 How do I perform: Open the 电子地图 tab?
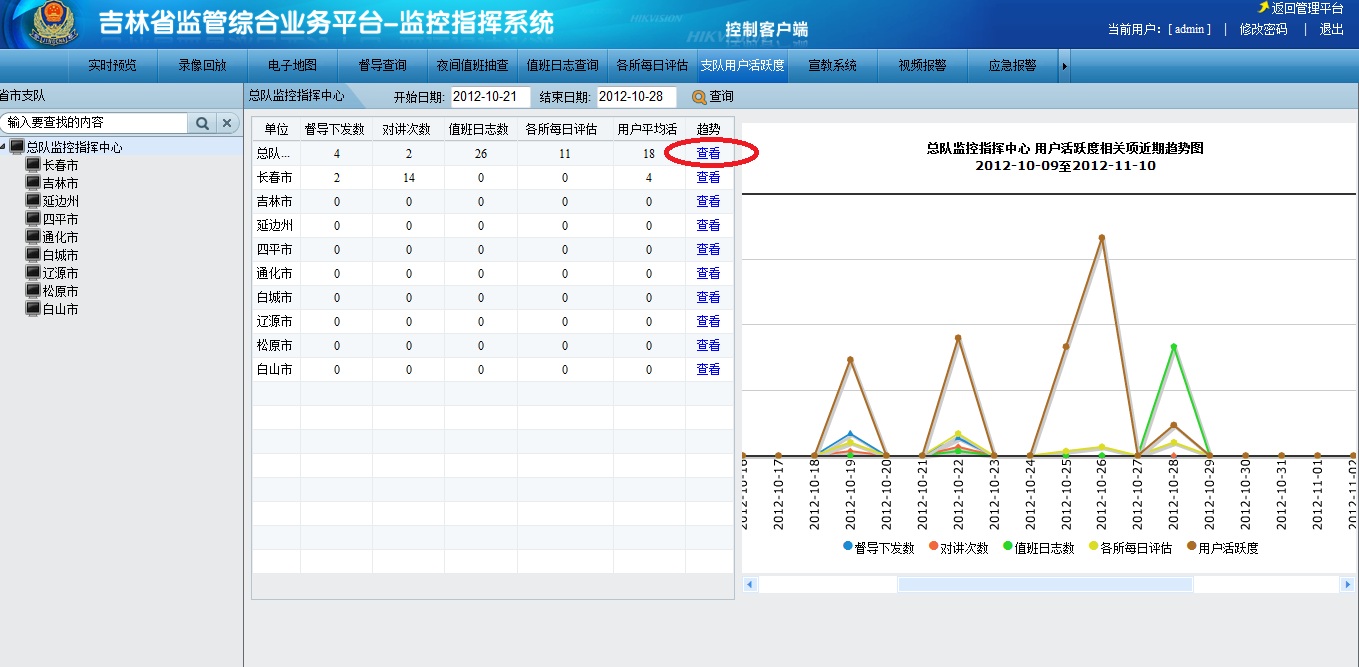tap(293, 66)
